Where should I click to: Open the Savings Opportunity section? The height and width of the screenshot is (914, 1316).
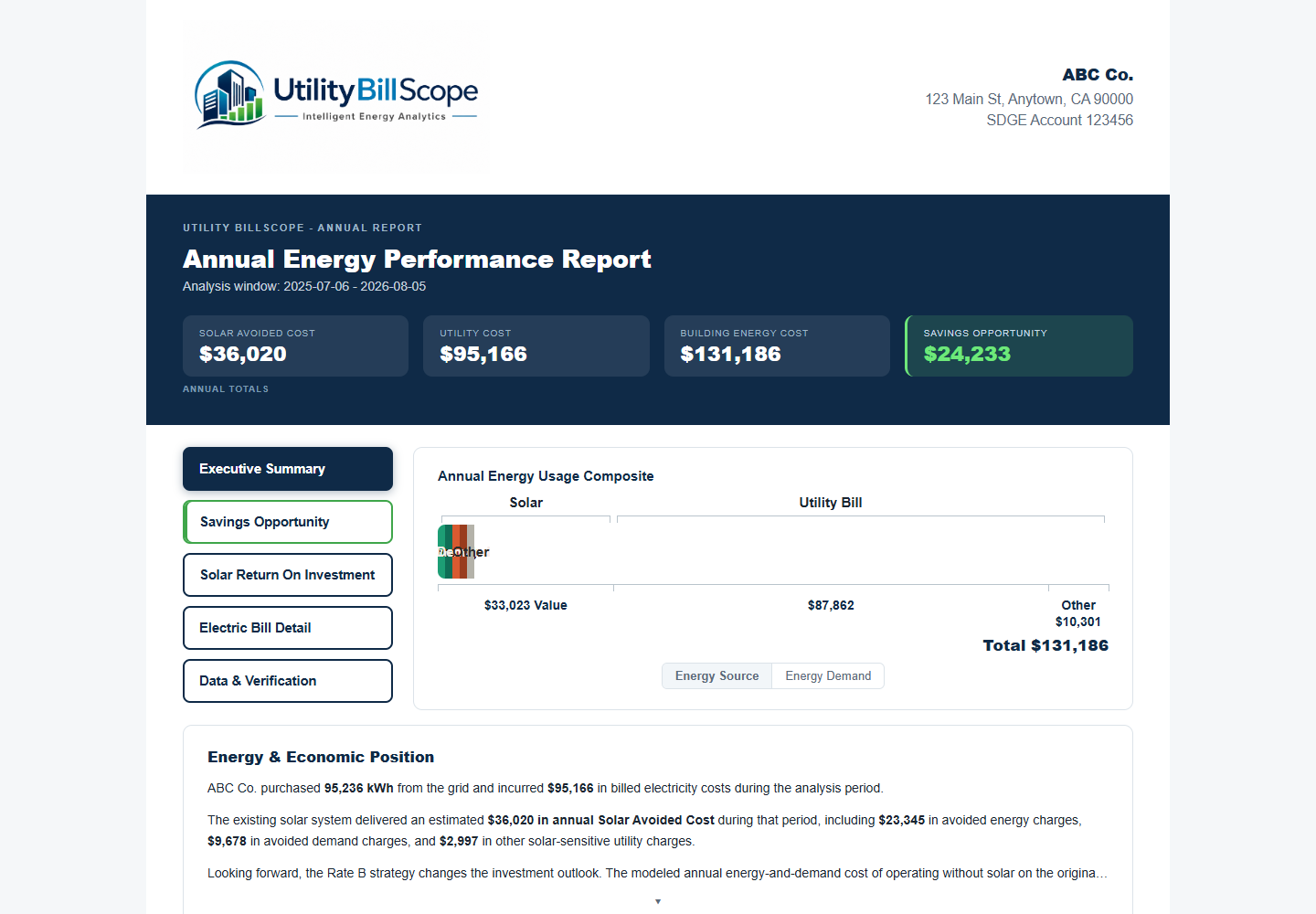(x=288, y=522)
